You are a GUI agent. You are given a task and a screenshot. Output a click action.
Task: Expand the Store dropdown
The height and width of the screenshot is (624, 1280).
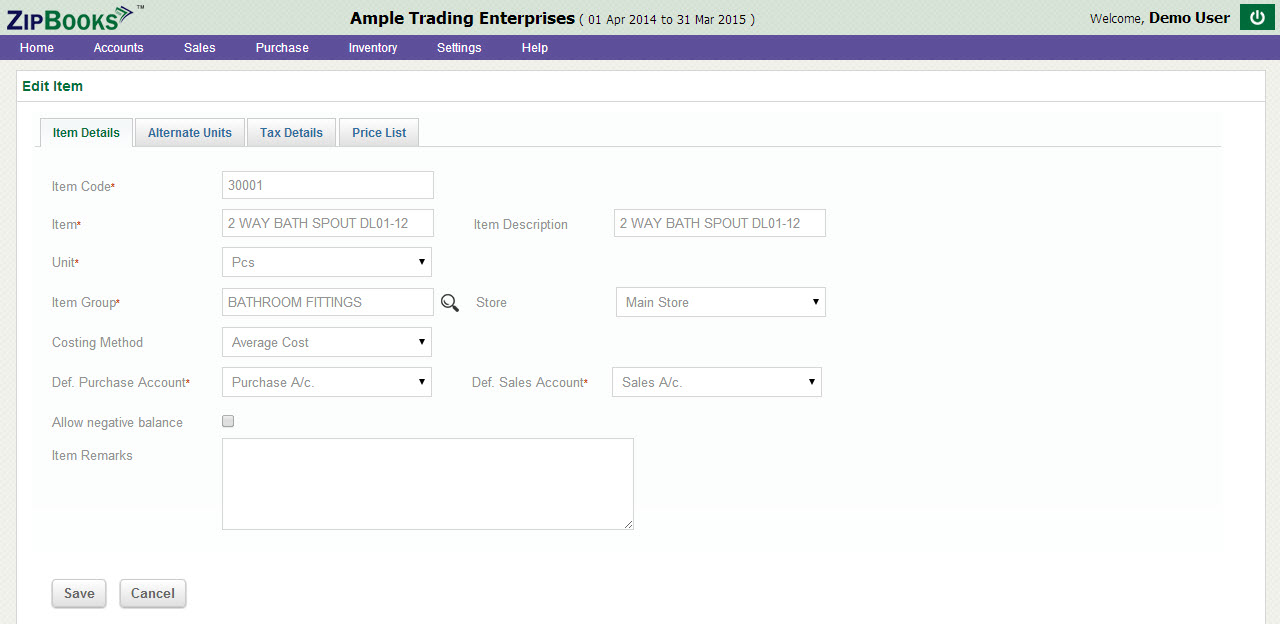click(720, 303)
